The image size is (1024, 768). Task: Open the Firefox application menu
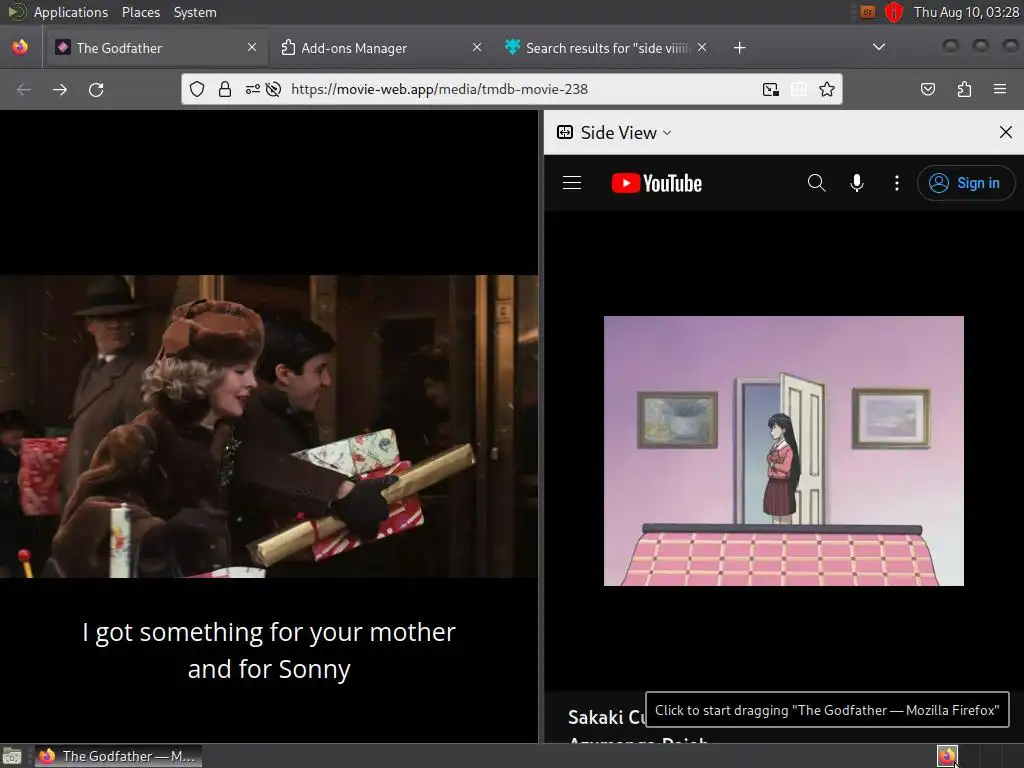[x=1000, y=89]
